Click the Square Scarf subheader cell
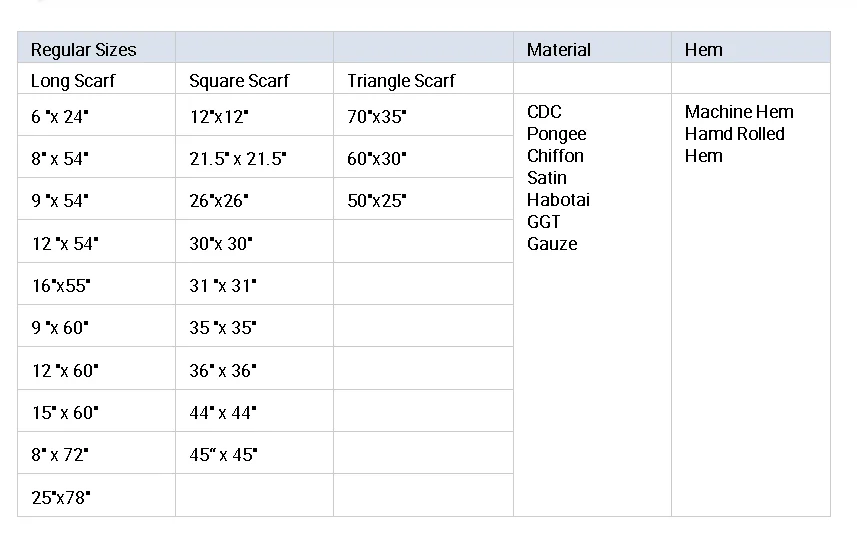Screen dimensions: 857x535 pyautogui.click(x=239, y=81)
